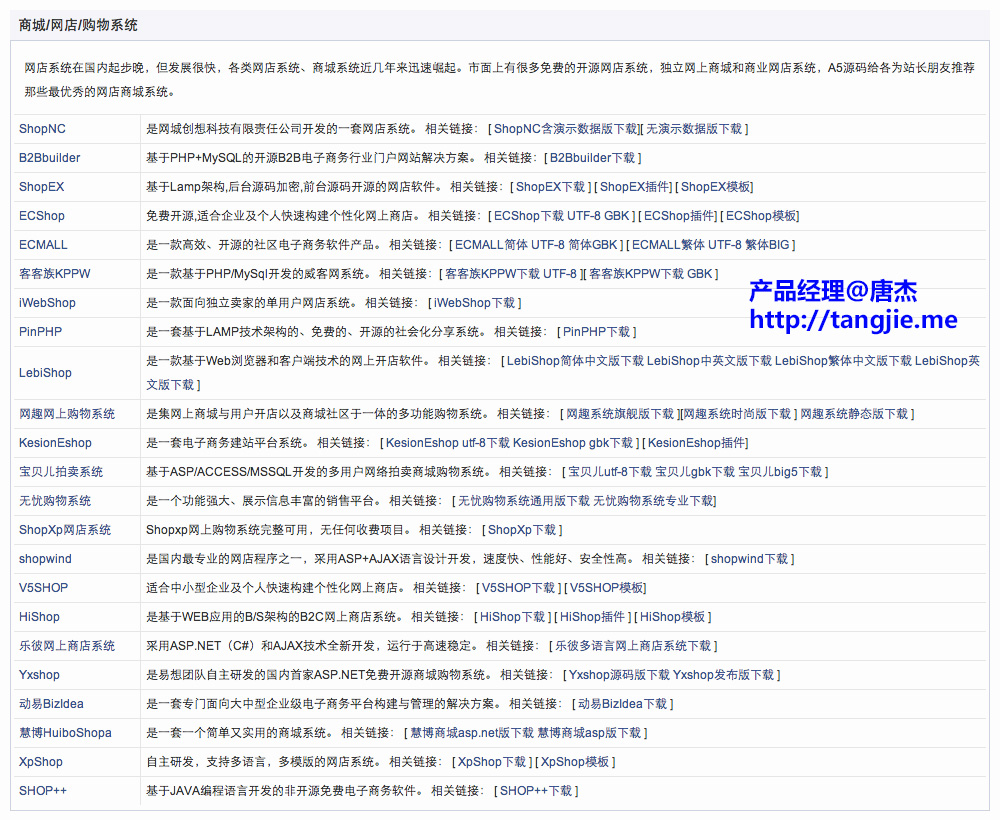Screen dimensions: 1000x820
Task: Open the ECShop模板 link
Action: [x=761, y=216]
